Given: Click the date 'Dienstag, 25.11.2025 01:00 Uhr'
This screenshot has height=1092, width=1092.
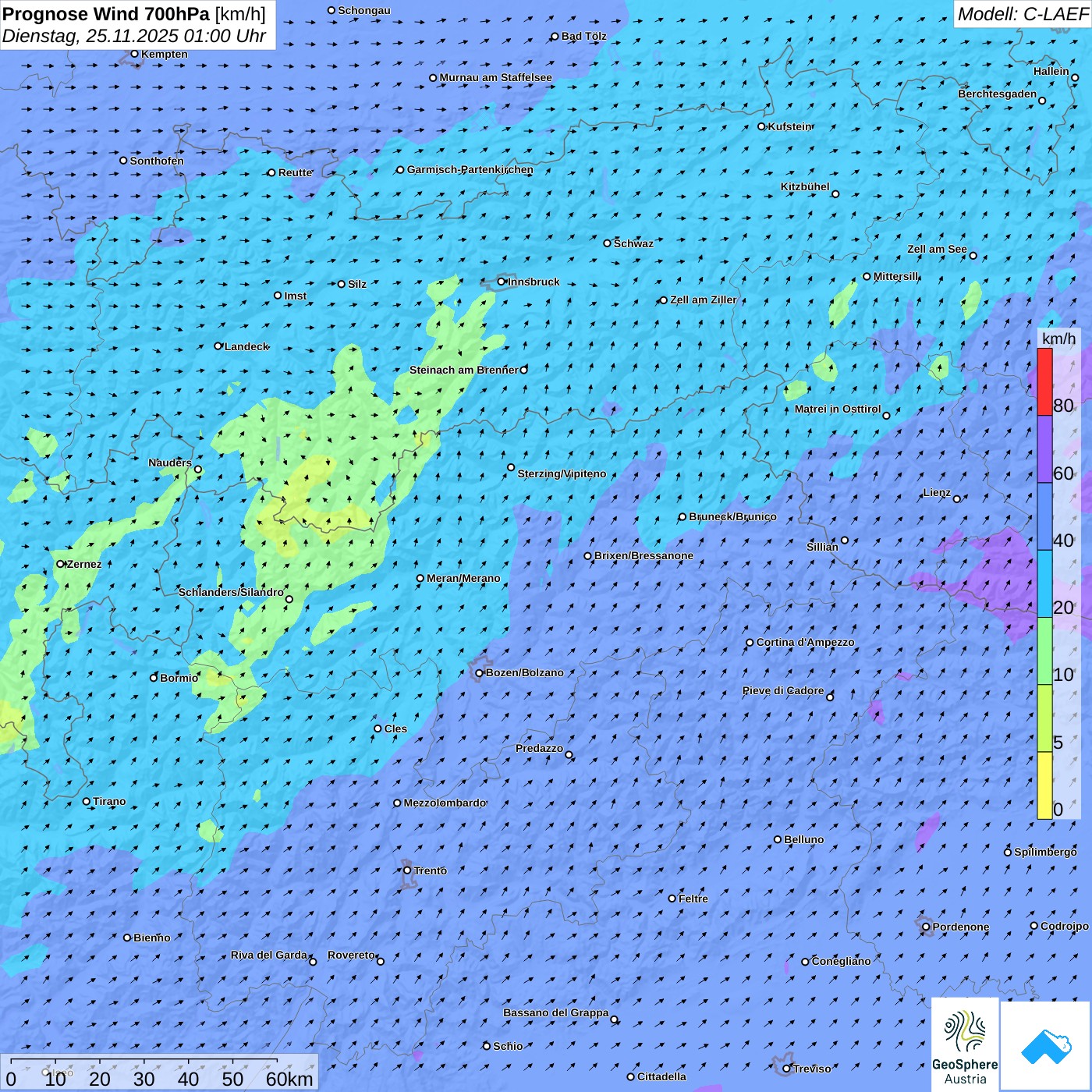Looking at the screenshot, I should (x=134, y=36).
